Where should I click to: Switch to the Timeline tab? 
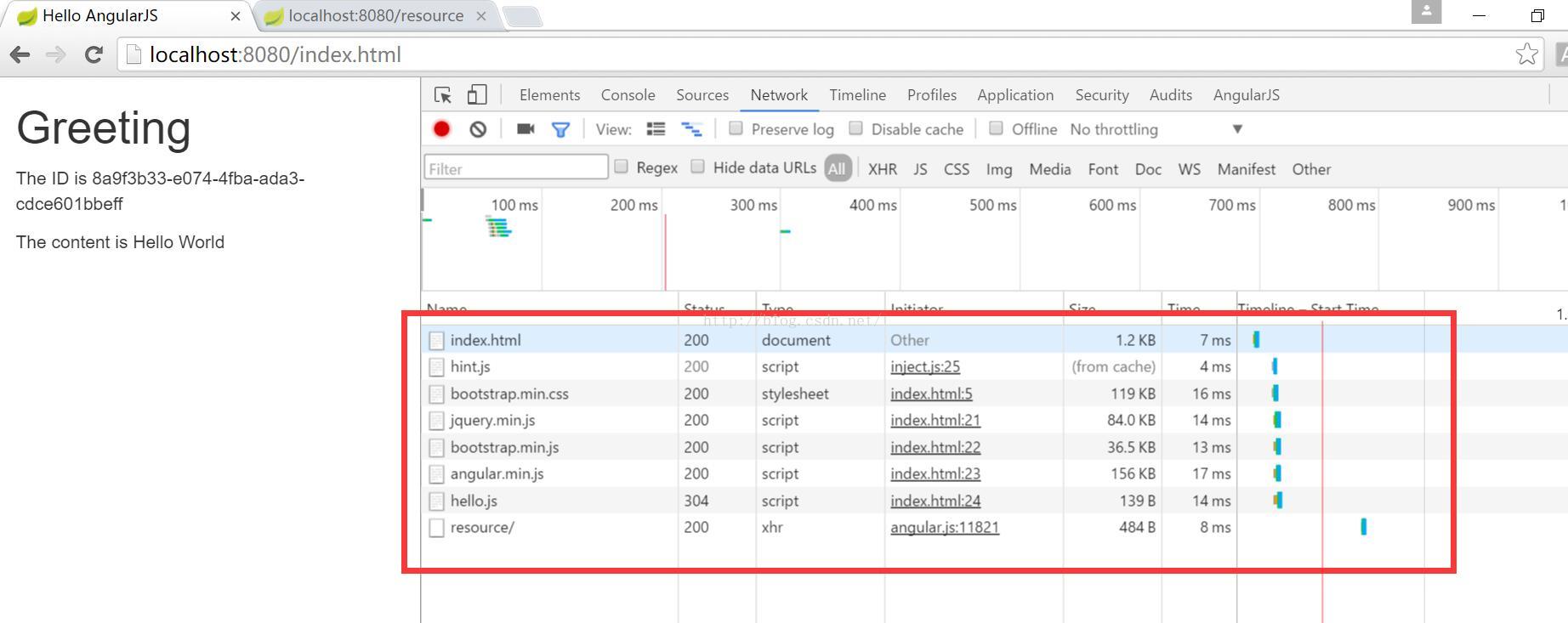857,95
